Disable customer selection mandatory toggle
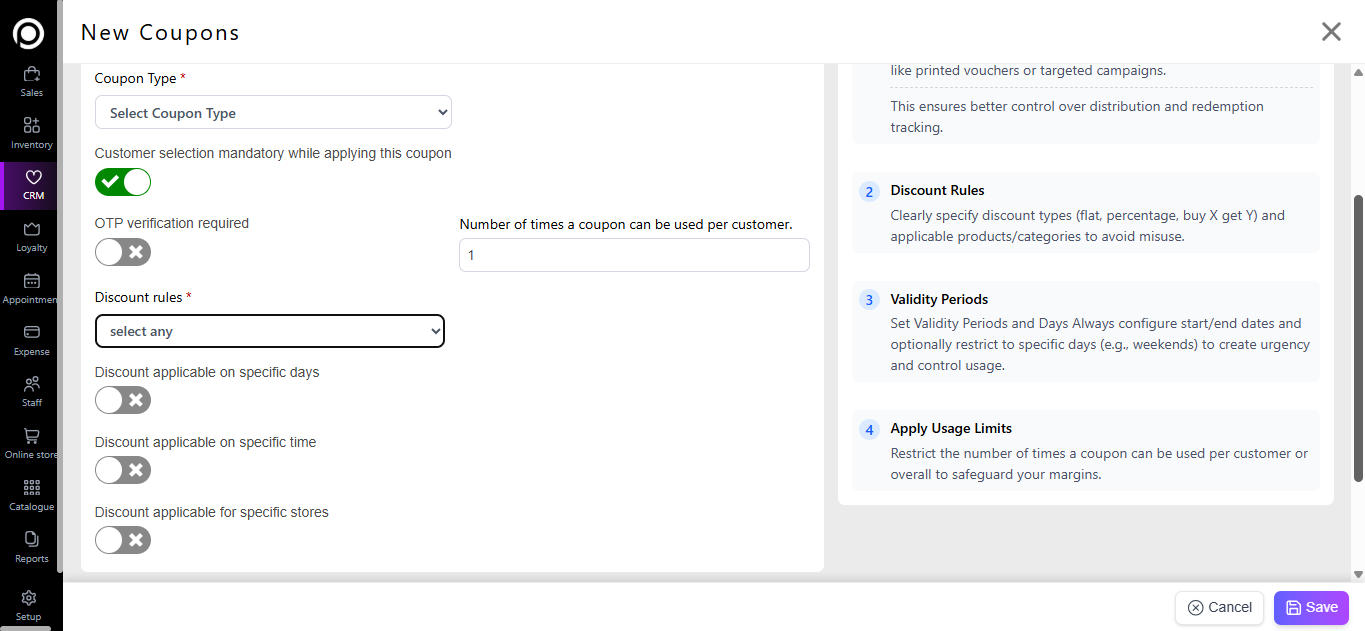 pos(123,182)
